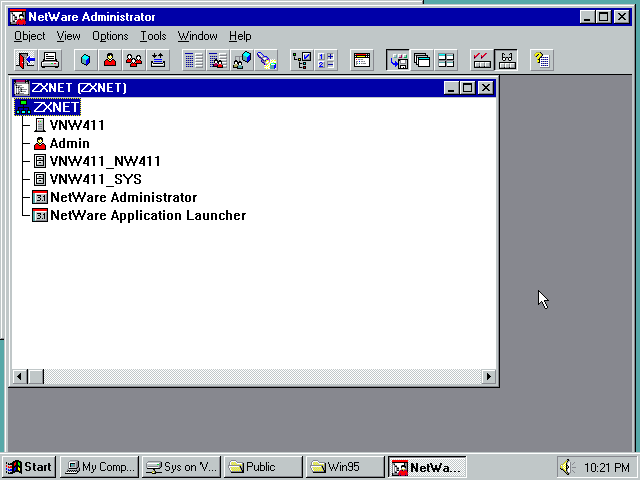Click the ZXNET organization tree icon
The width and height of the screenshot is (640, 480).
click(23, 107)
